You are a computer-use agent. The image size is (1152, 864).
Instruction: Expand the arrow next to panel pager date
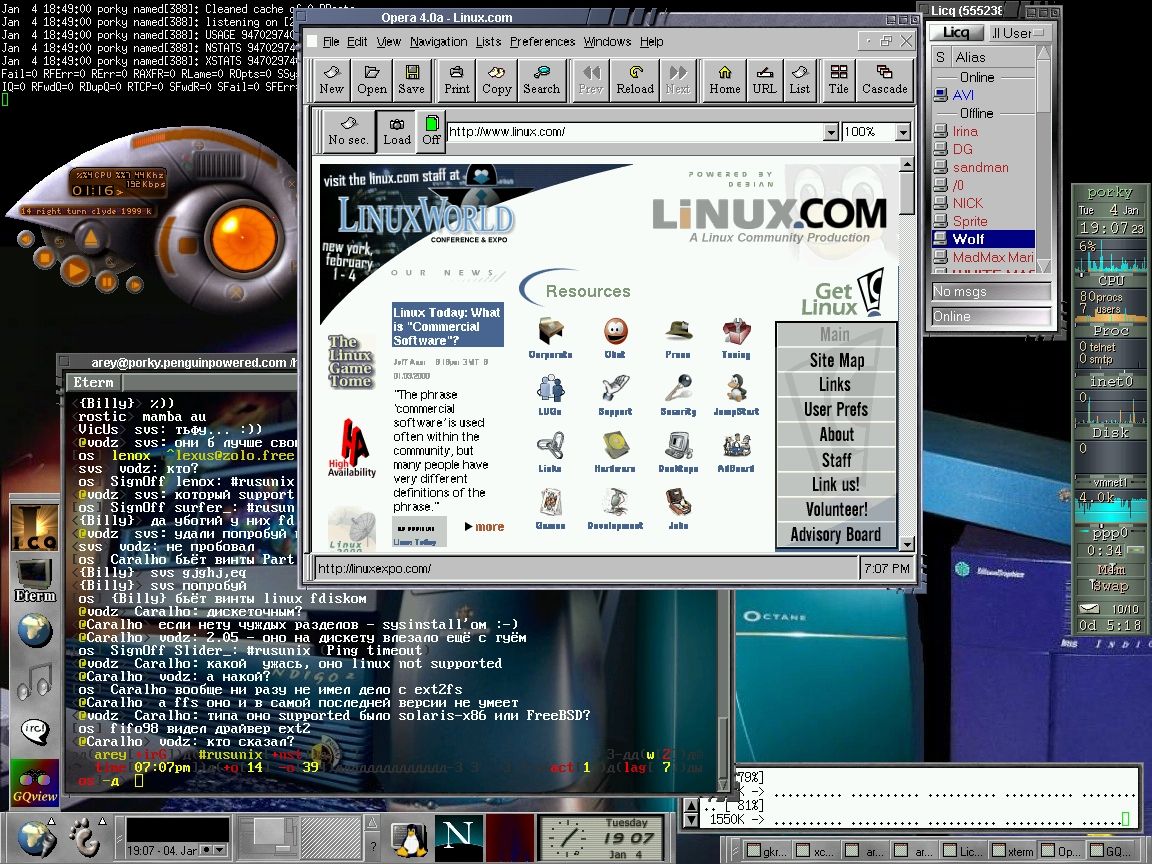[220, 850]
